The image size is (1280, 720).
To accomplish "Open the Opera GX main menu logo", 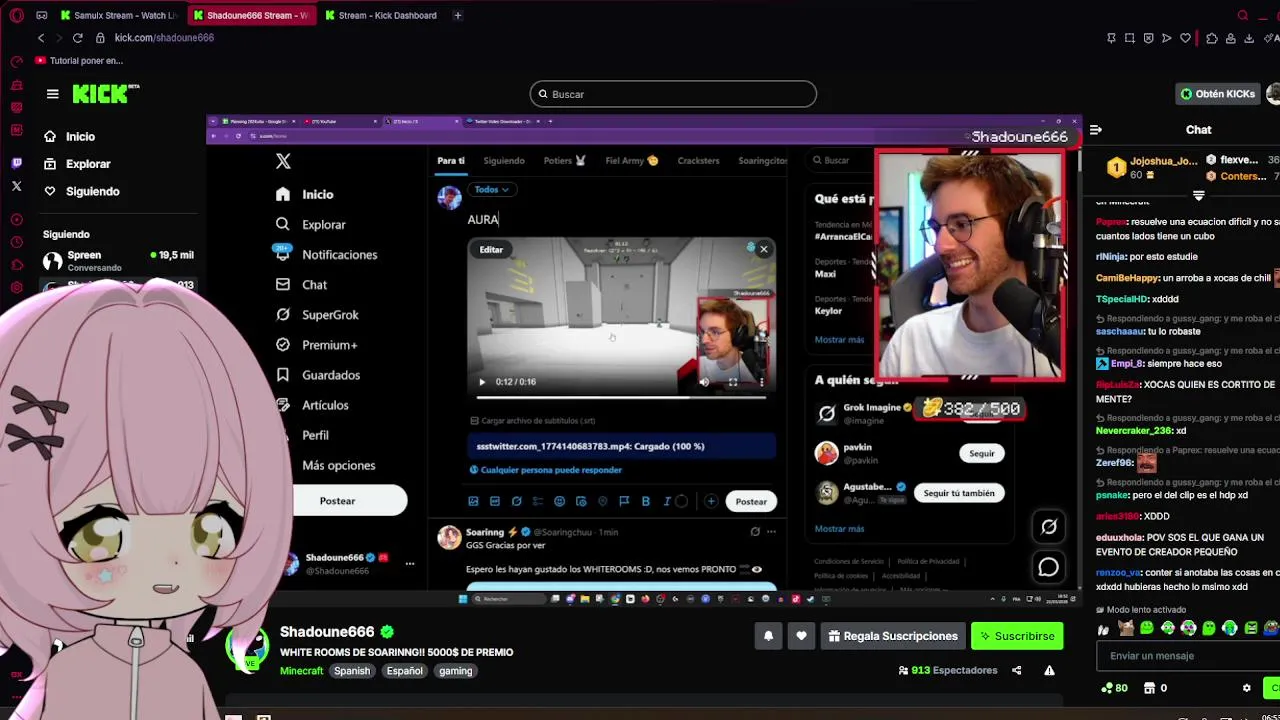I will [x=16, y=15].
